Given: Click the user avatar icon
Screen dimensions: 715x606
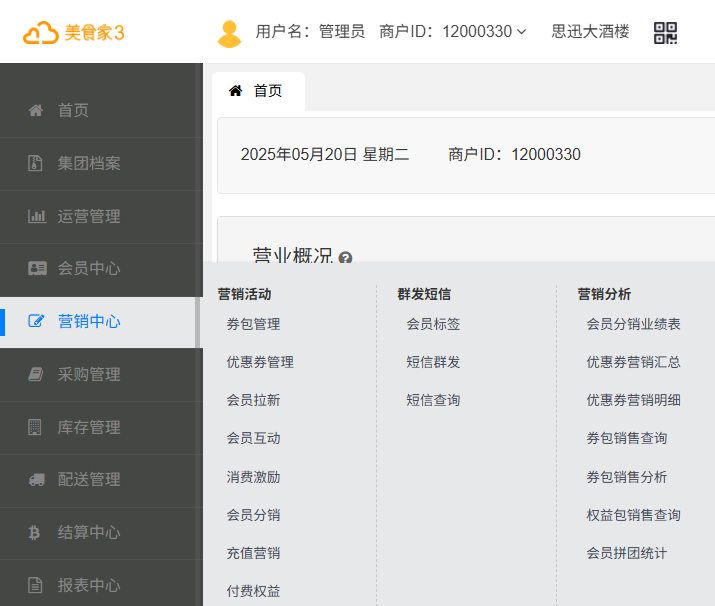Looking at the screenshot, I should [x=229, y=33].
